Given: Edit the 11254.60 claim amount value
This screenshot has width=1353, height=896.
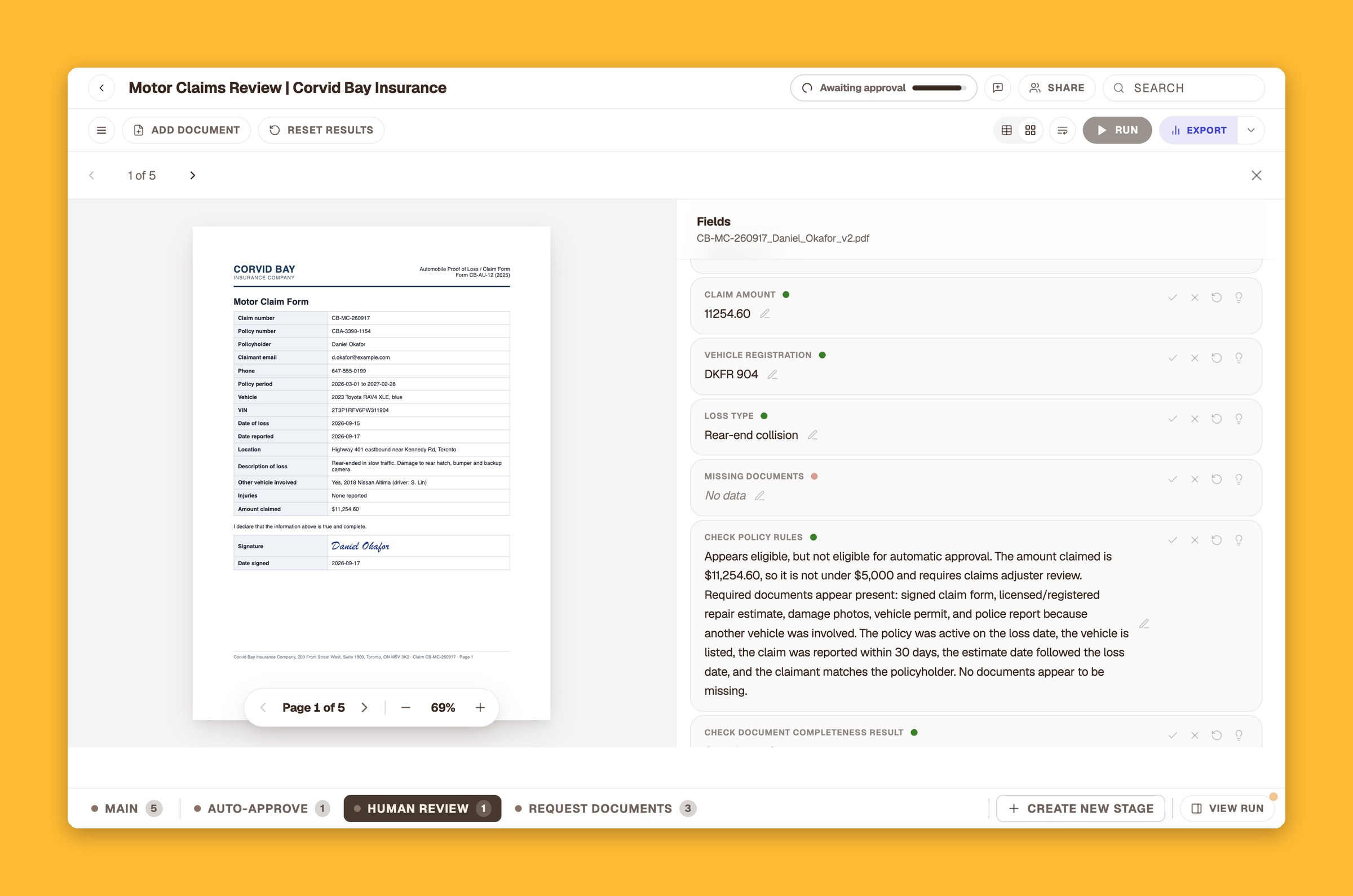Looking at the screenshot, I should point(765,314).
